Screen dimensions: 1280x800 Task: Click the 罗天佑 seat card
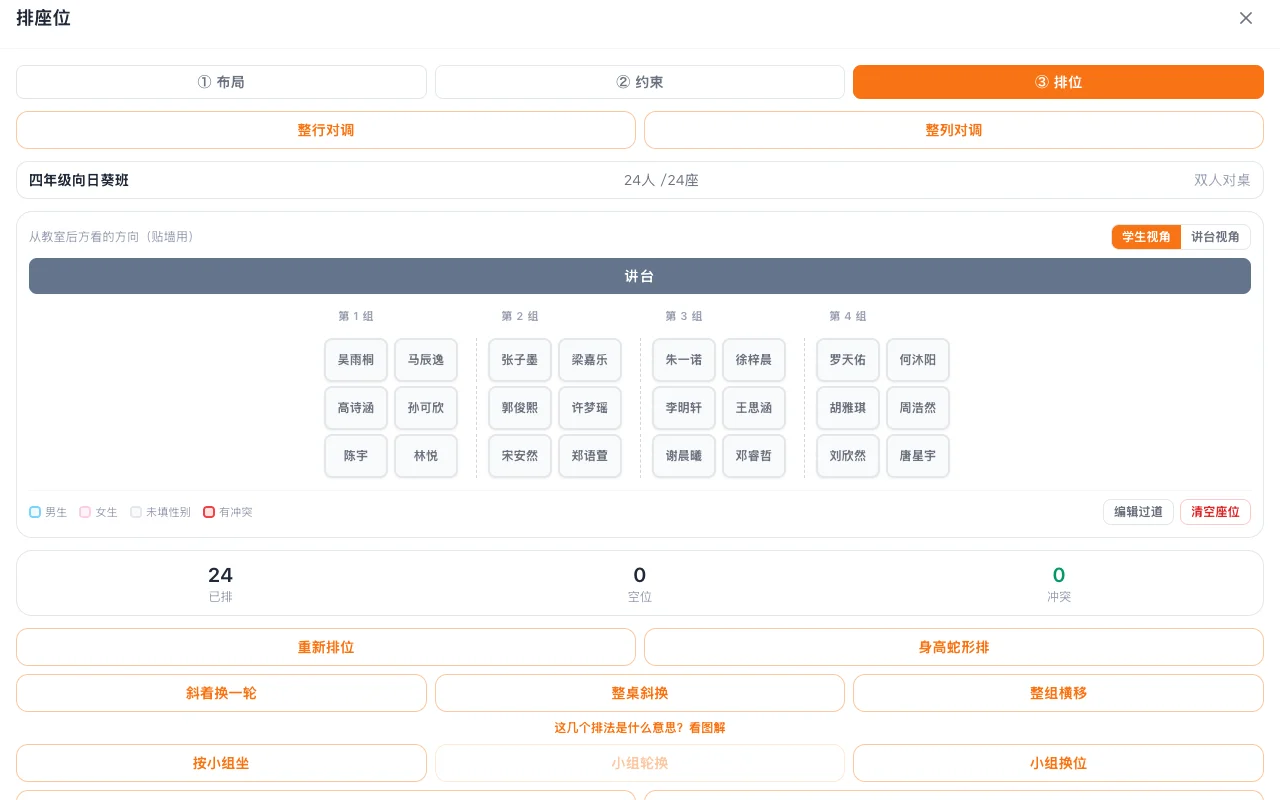[x=848, y=360]
